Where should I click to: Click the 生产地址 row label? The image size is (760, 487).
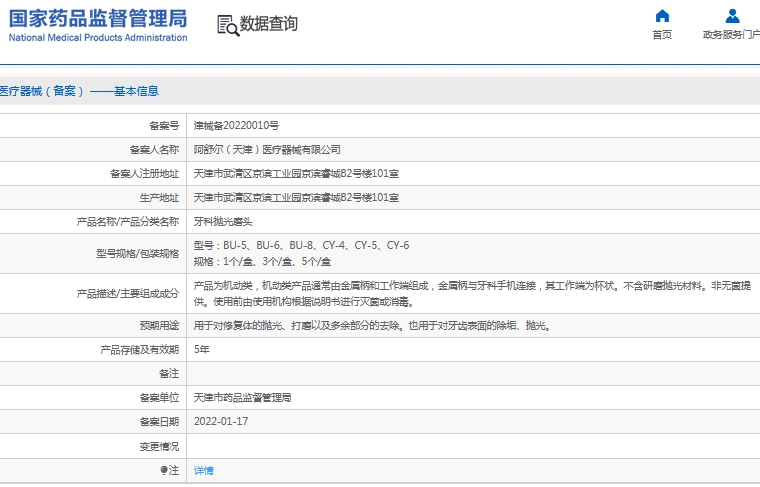coord(159,198)
